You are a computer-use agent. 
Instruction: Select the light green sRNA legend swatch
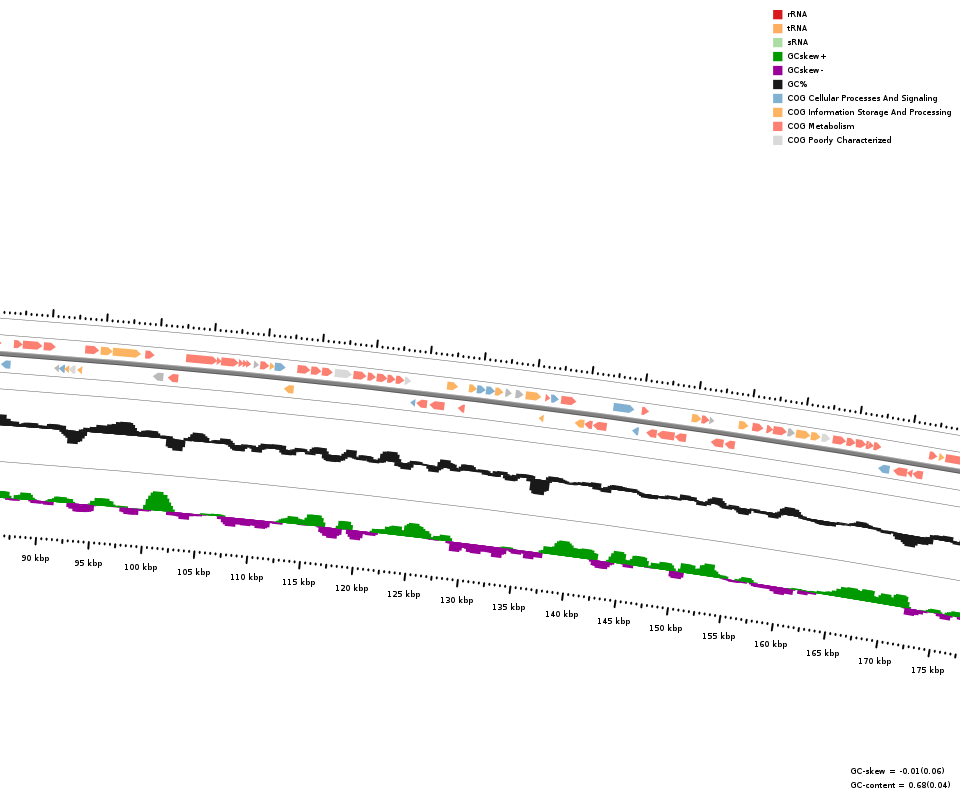point(777,42)
